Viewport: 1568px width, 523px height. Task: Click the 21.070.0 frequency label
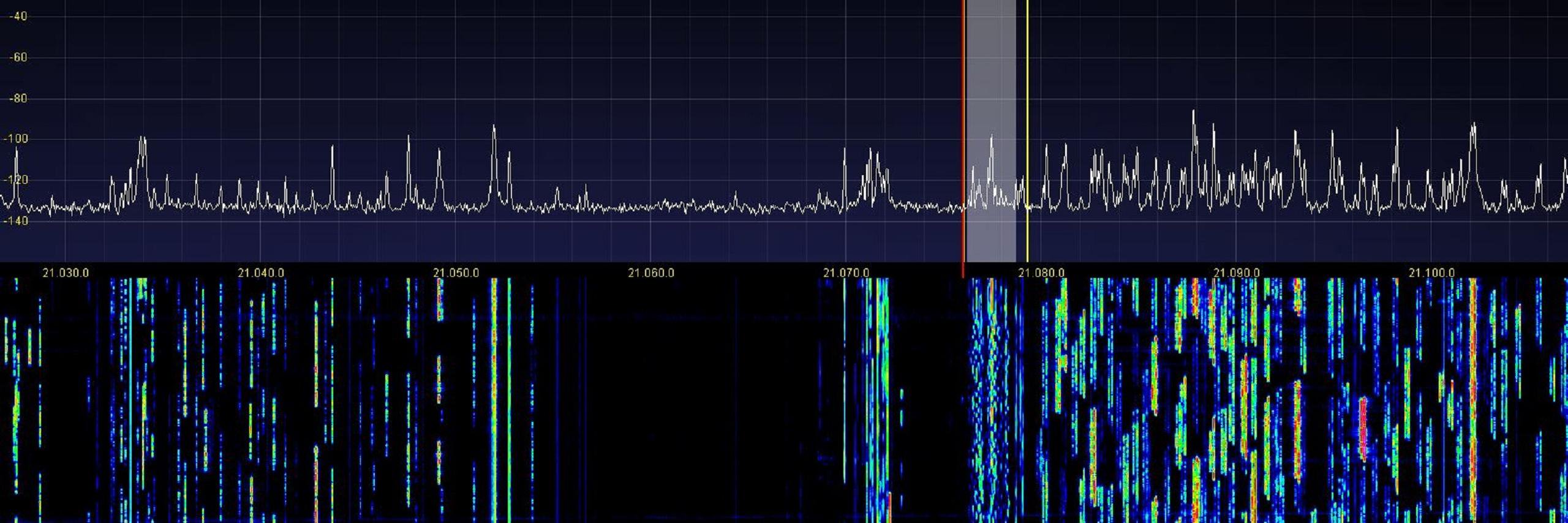coord(846,273)
